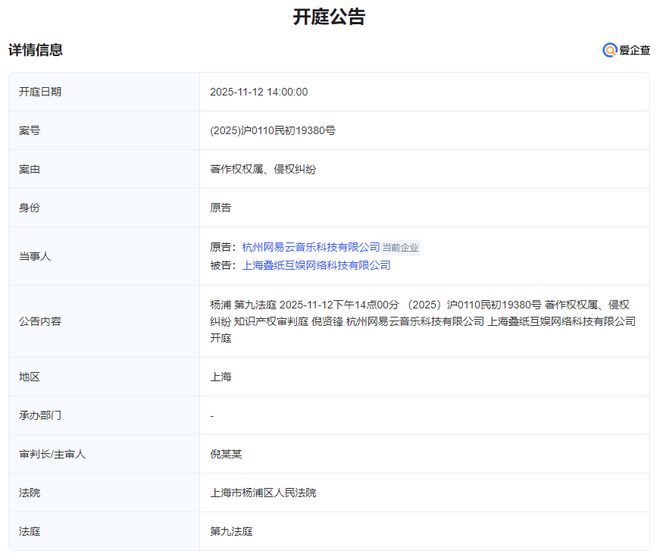The width and height of the screenshot is (660, 560).
Task: Select the 详情信息 section heading
Action: click(x=36, y=49)
